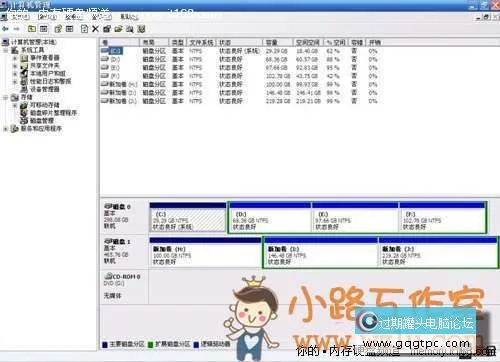Select the (C:) 29.29 GB partition block on 磁盘 0
This screenshot has width=500, height=362.
point(188,217)
